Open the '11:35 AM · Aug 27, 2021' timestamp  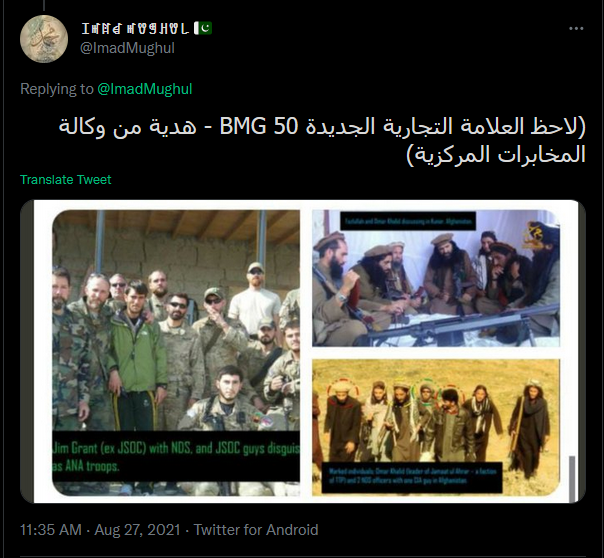coord(100,530)
